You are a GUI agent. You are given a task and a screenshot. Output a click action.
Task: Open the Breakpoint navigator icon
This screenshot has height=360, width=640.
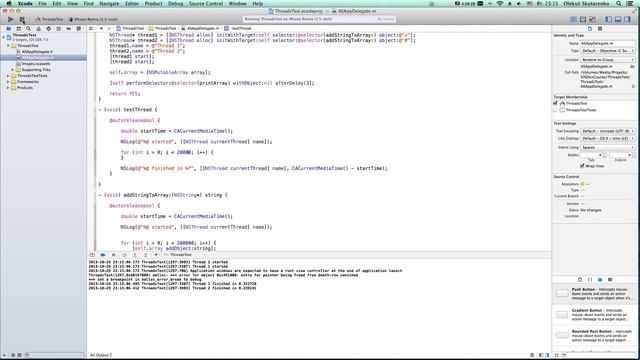click(x=69, y=29)
